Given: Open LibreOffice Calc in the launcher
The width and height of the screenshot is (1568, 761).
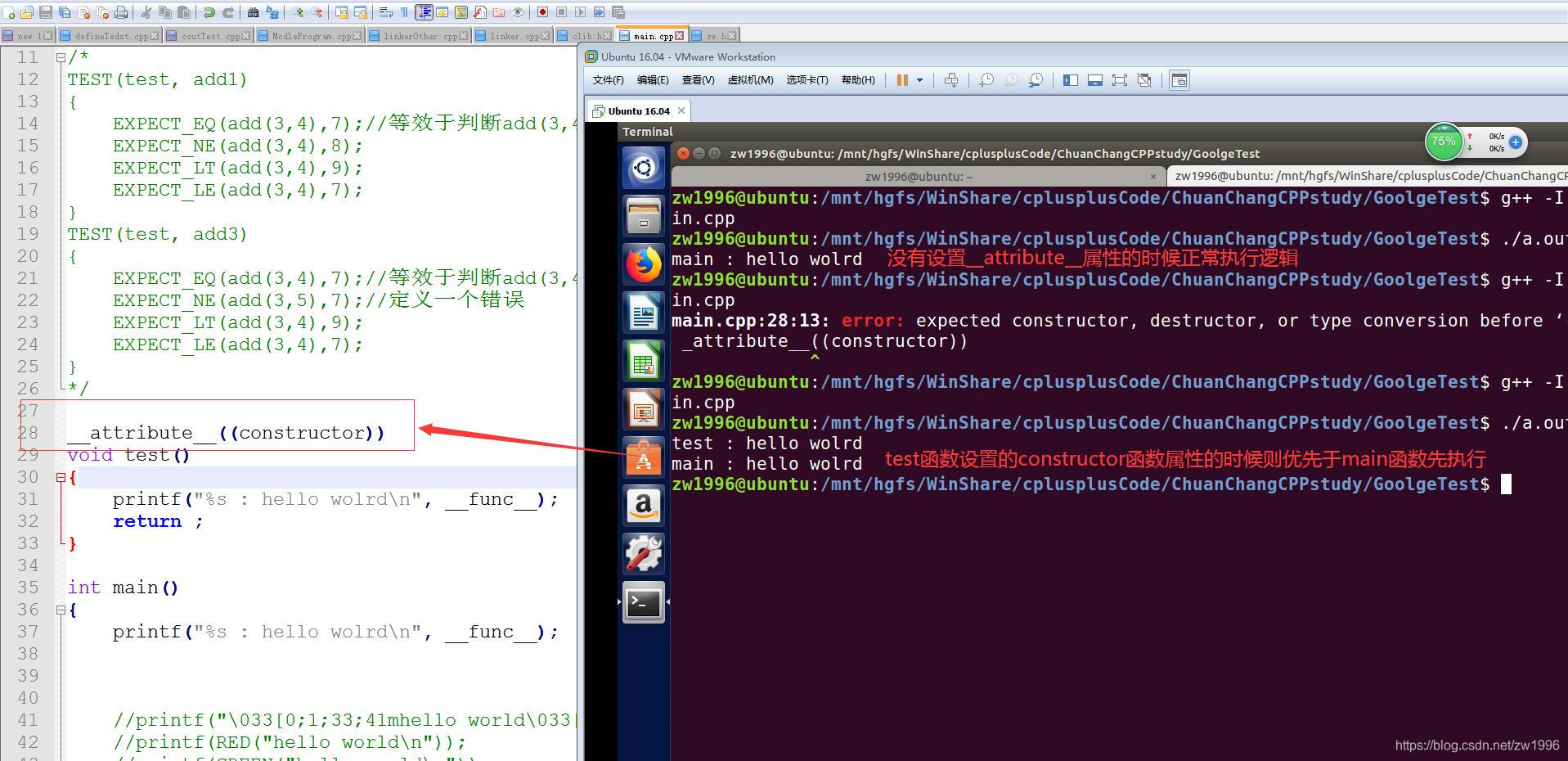Looking at the screenshot, I should pyautogui.click(x=644, y=361).
